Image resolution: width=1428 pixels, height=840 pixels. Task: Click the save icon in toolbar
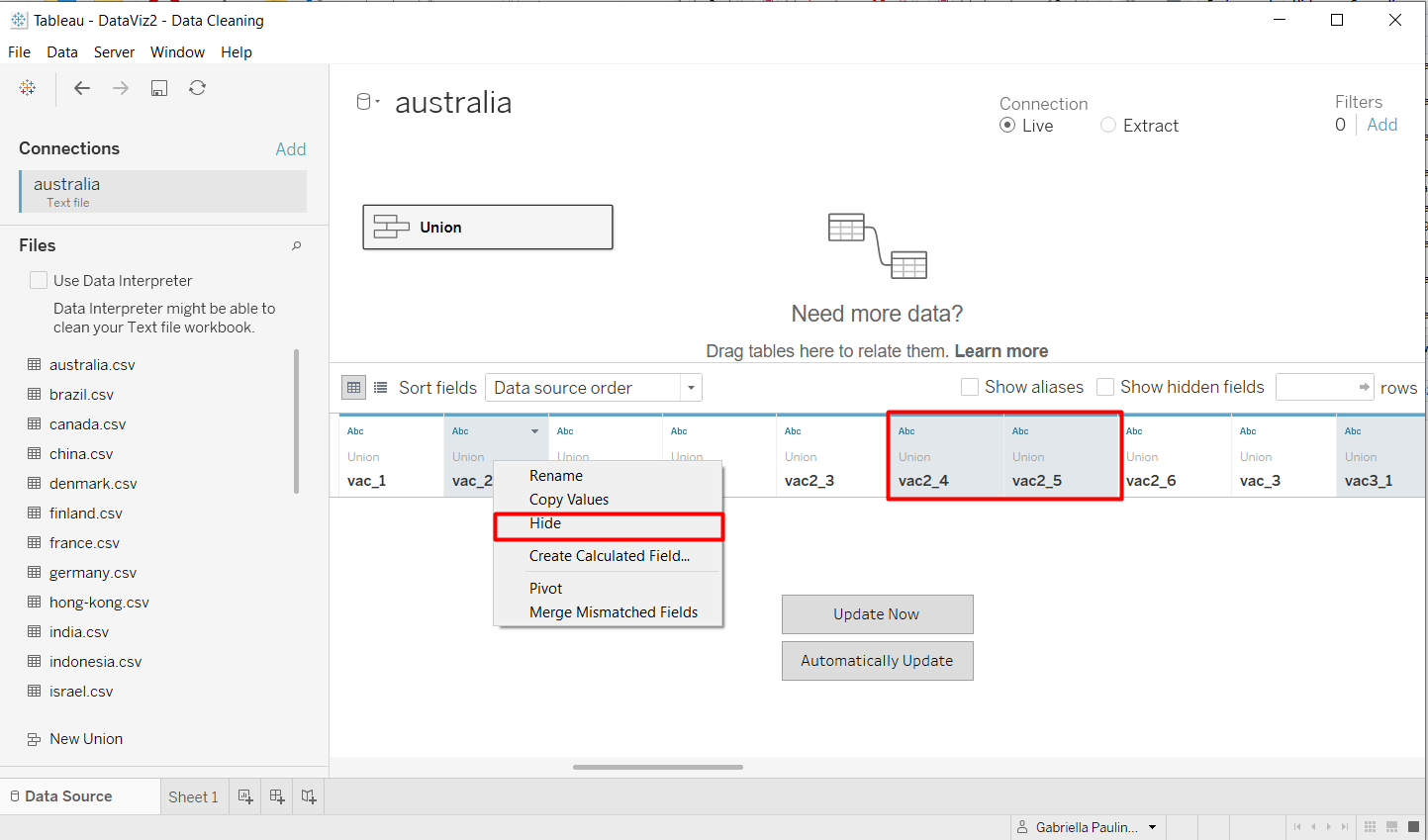pos(158,88)
